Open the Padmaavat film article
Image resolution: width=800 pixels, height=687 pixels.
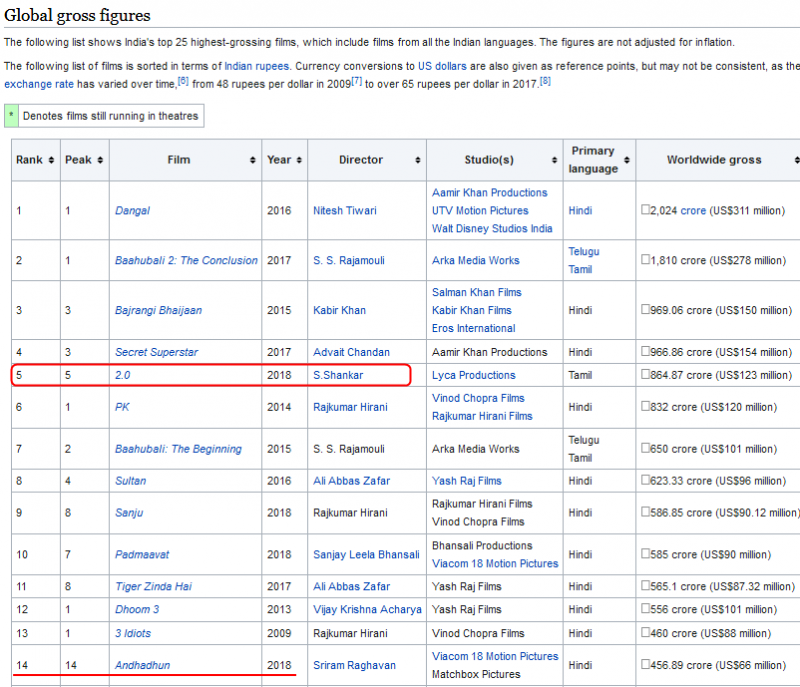point(142,555)
